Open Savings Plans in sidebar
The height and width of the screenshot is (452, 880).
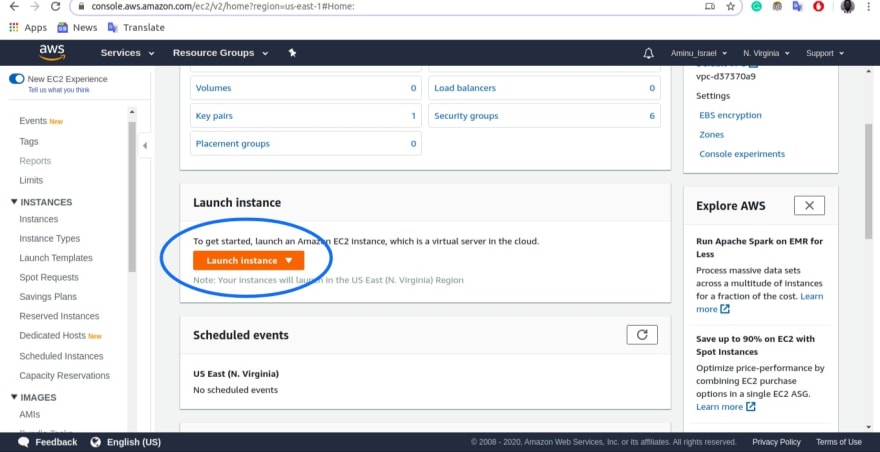pyautogui.click(x=48, y=296)
